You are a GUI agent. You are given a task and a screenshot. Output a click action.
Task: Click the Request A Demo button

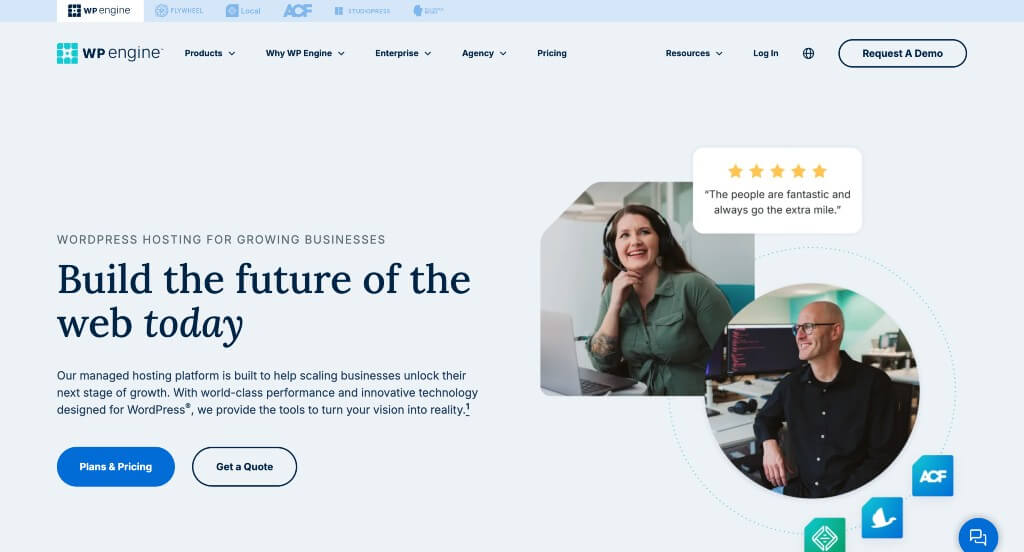click(x=902, y=54)
